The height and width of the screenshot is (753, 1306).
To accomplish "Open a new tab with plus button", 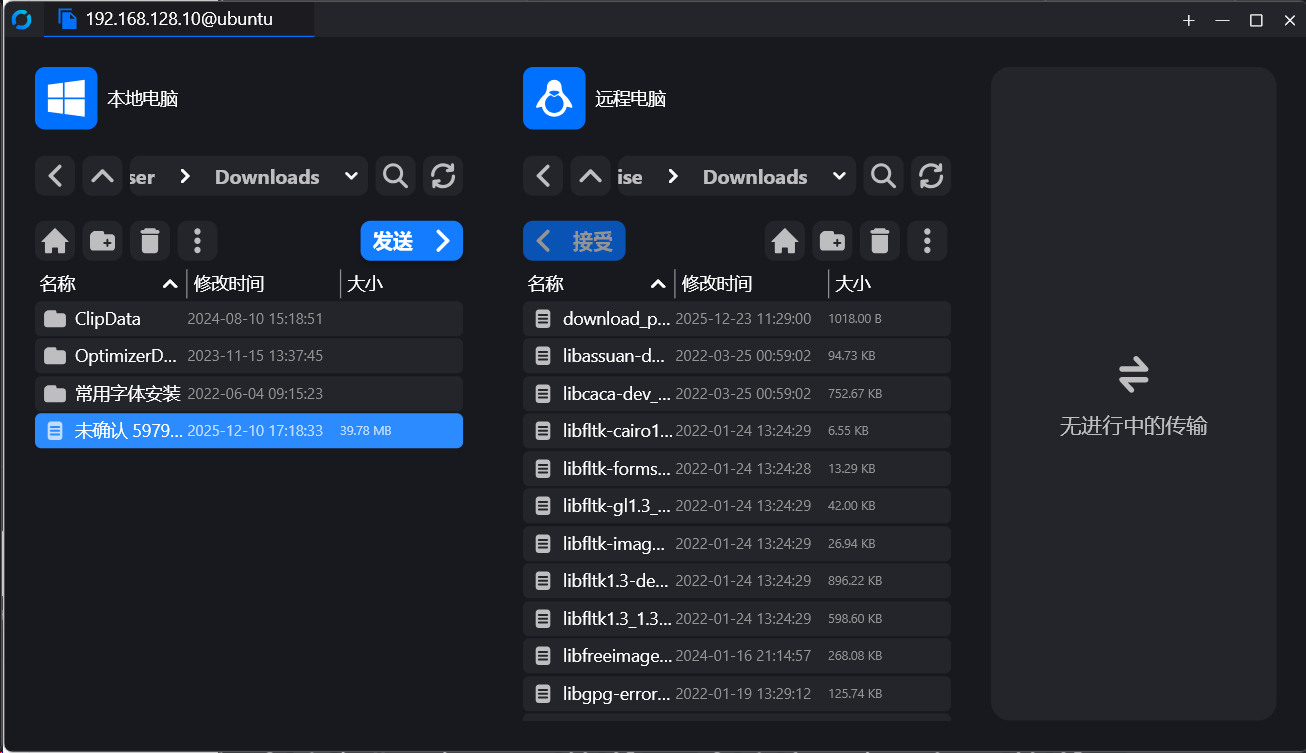I will click(x=1188, y=20).
